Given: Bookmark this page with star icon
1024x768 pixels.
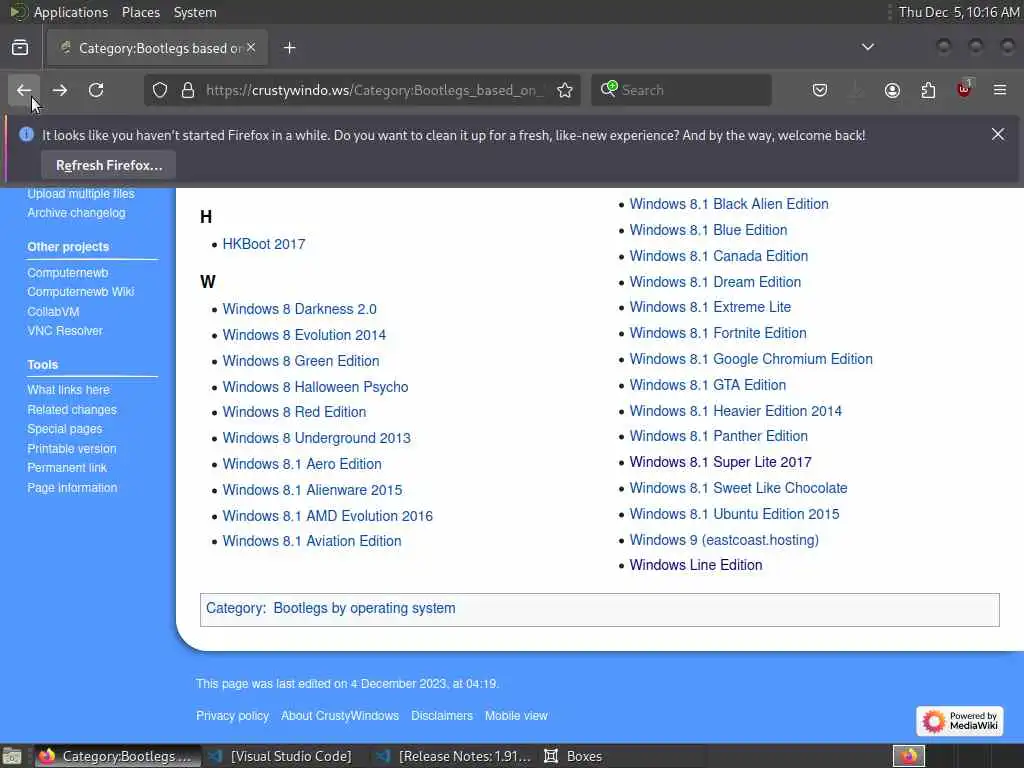Looking at the screenshot, I should (565, 90).
